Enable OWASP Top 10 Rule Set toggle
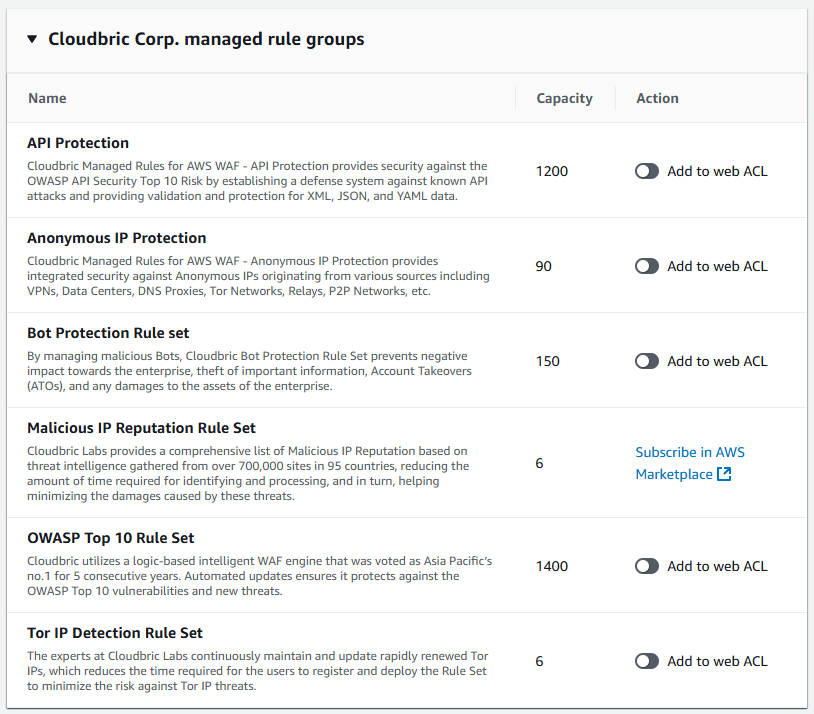The height and width of the screenshot is (714, 814). coord(647,566)
